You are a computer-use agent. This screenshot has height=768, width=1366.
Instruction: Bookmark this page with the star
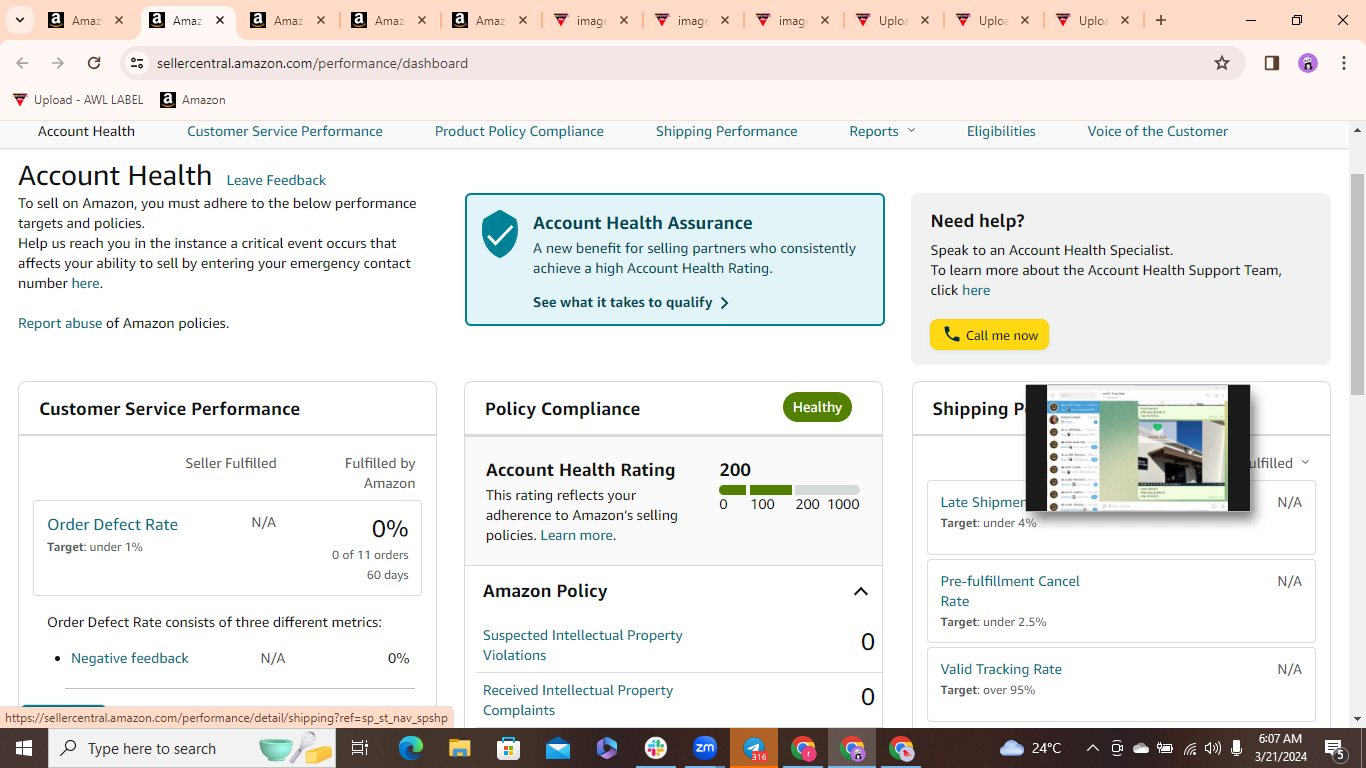pos(1222,63)
